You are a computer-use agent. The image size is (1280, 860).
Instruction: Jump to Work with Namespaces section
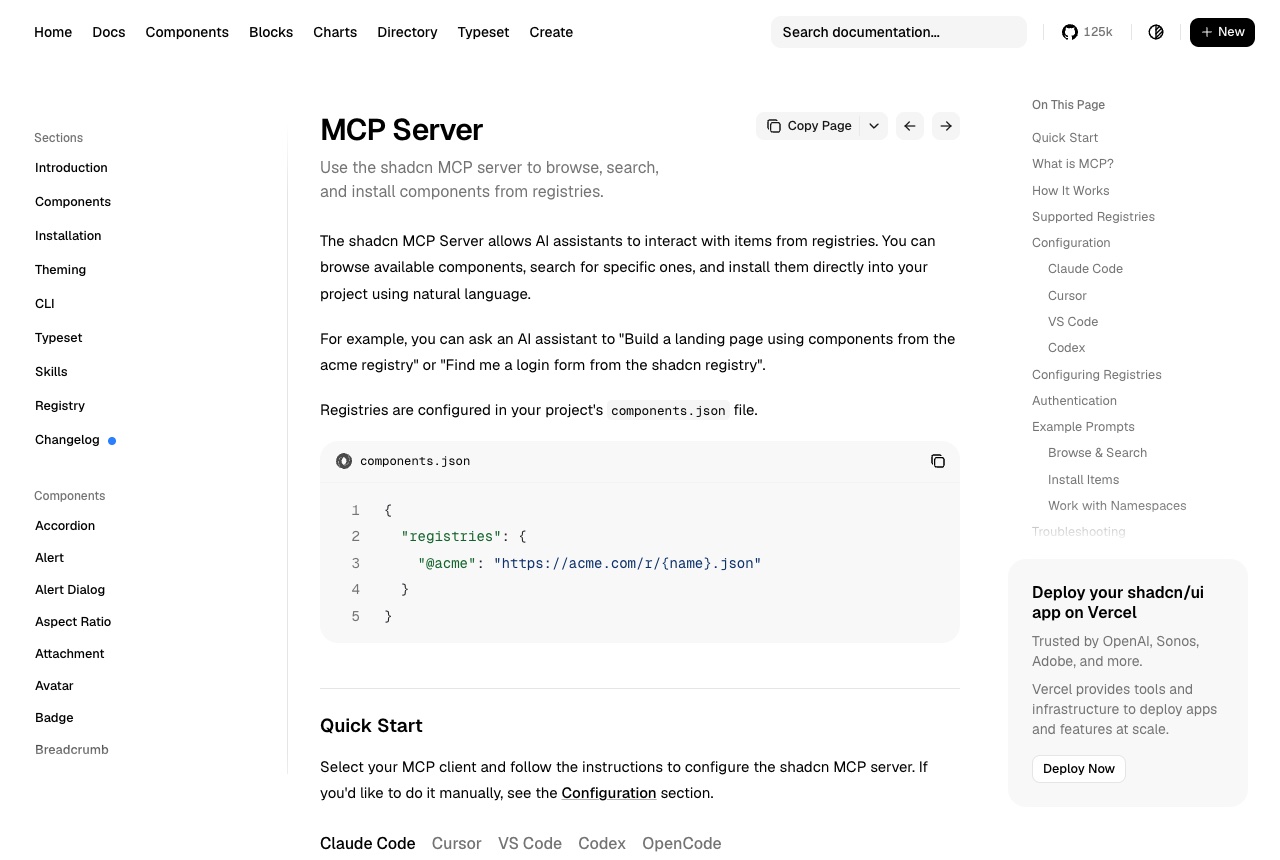tap(1117, 506)
